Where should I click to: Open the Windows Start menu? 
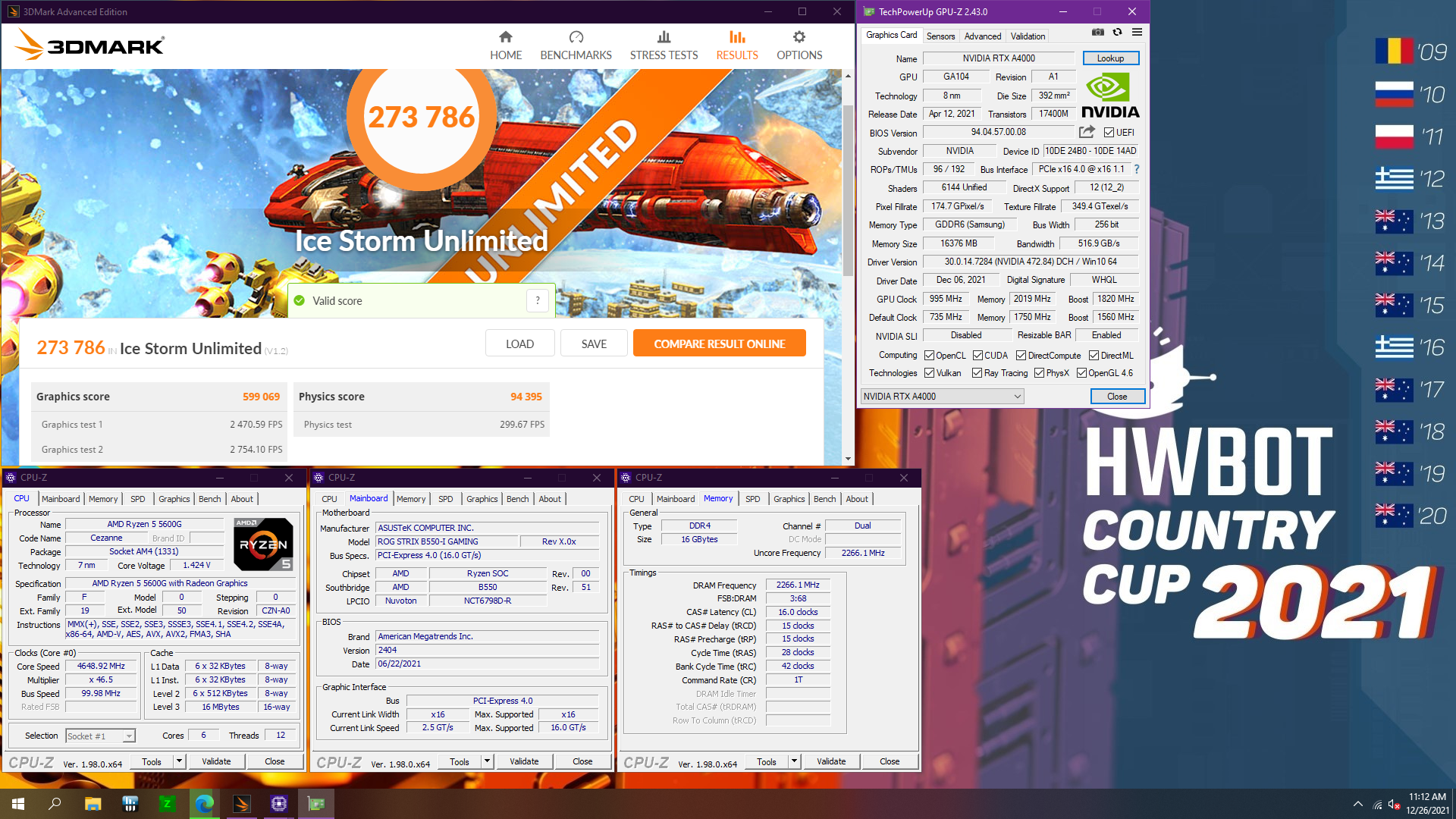pyautogui.click(x=18, y=804)
